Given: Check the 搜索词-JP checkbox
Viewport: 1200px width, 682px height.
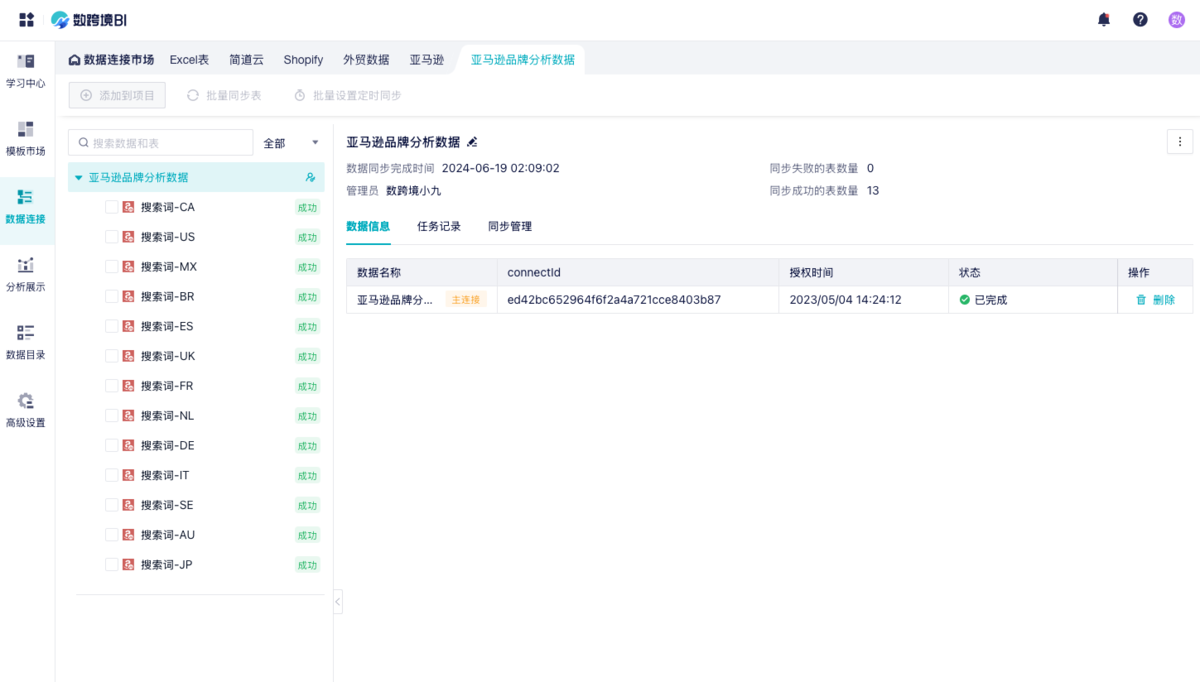Looking at the screenshot, I should click(x=112, y=565).
